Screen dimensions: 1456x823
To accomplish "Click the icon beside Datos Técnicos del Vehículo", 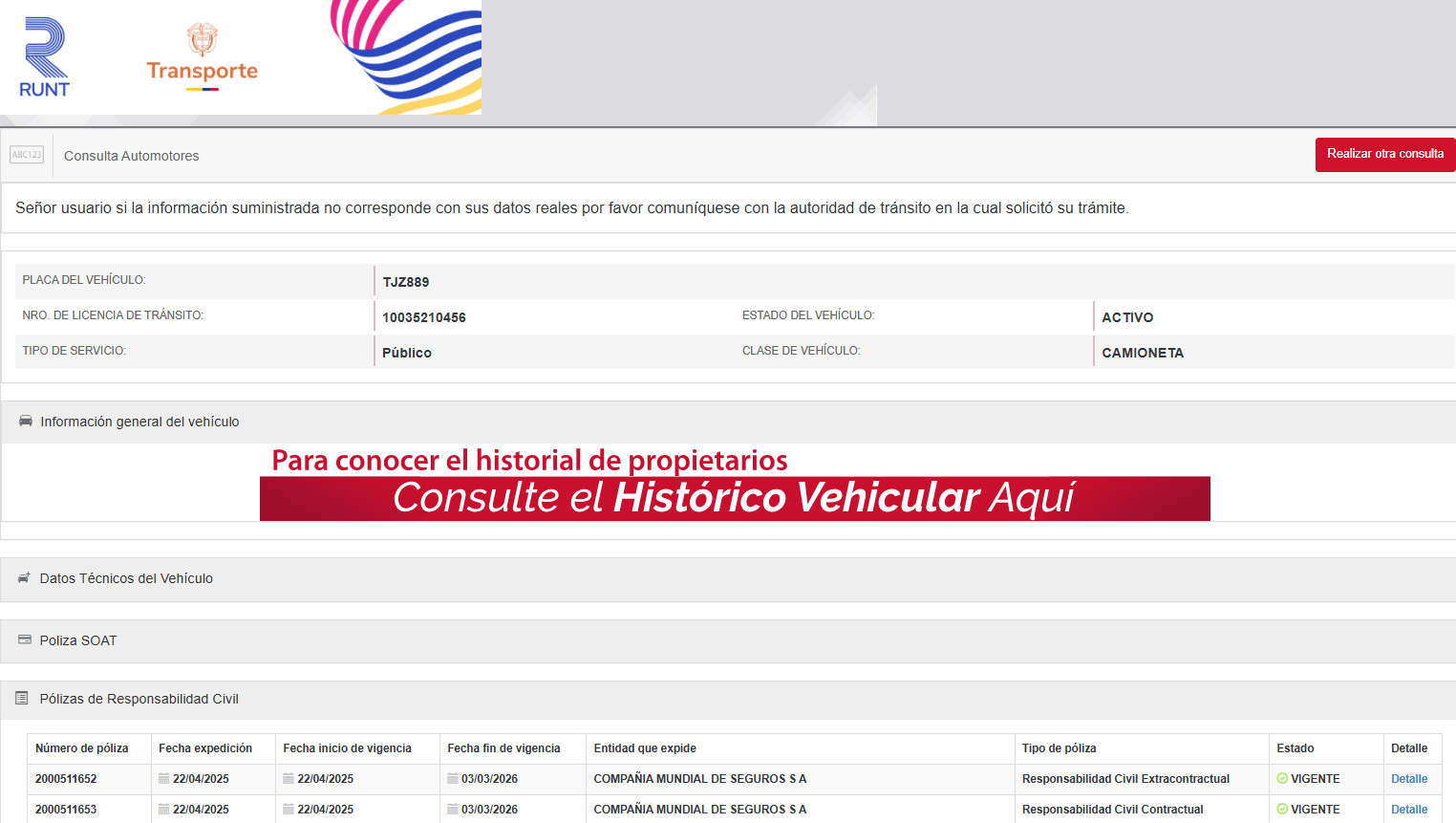I will [24, 578].
